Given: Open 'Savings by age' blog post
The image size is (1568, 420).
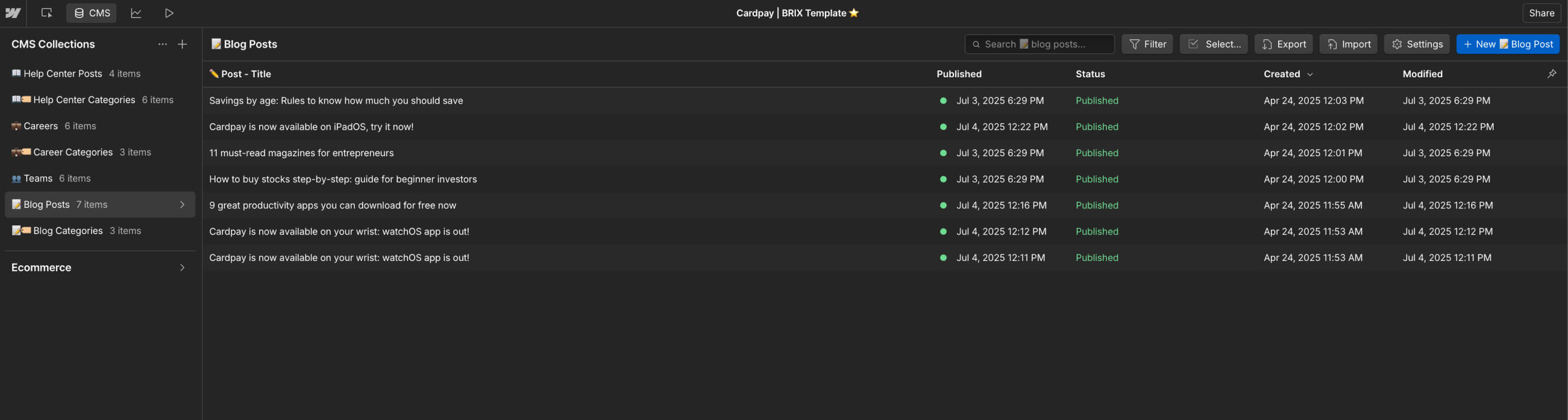Looking at the screenshot, I should tap(336, 100).
